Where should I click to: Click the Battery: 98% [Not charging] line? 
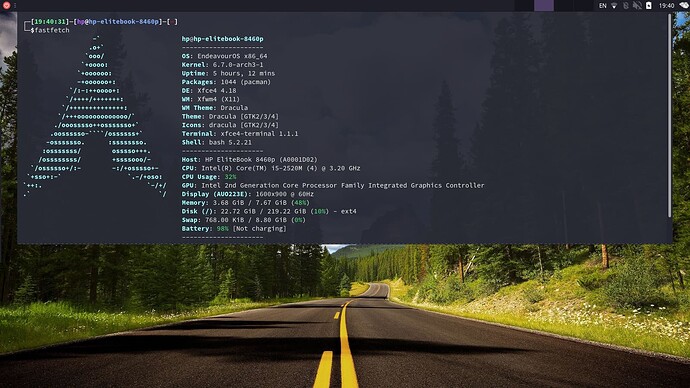point(234,229)
